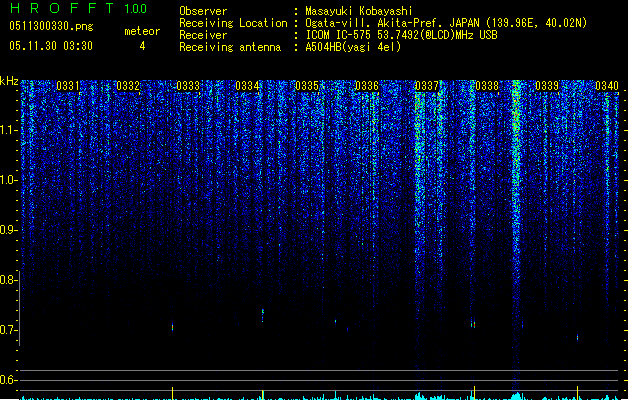The image size is (629, 400).
Task: Click the 1.0 kHz axis tick label
Action: (9, 180)
